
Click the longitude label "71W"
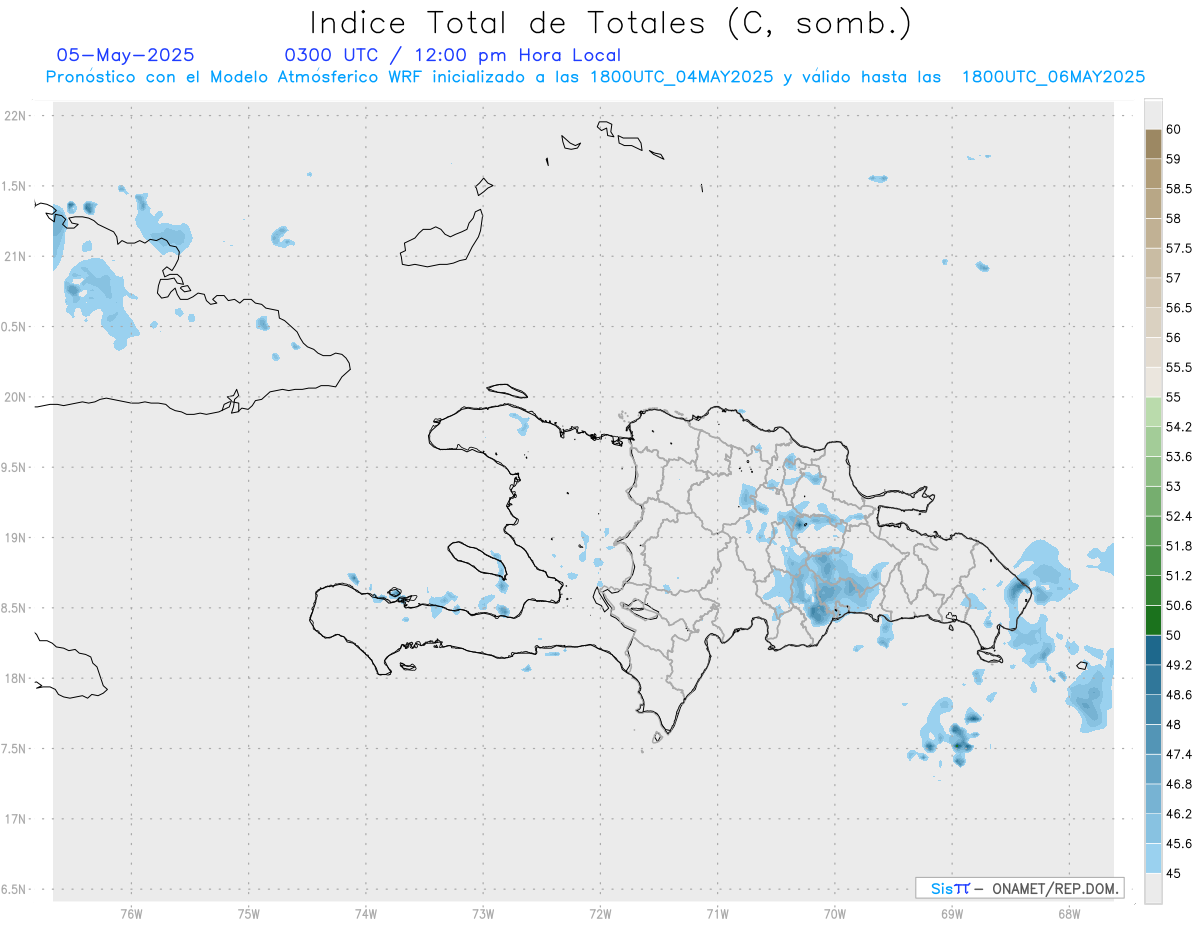pyautogui.click(x=717, y=913)
